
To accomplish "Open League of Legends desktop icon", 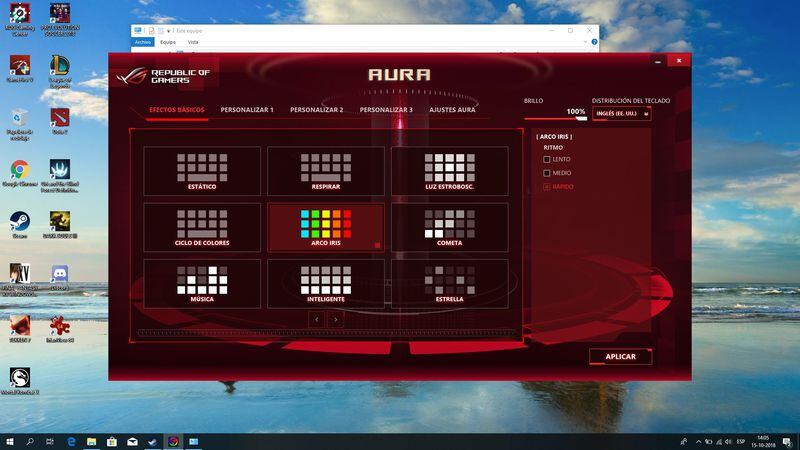I will [x=60, y=71].
